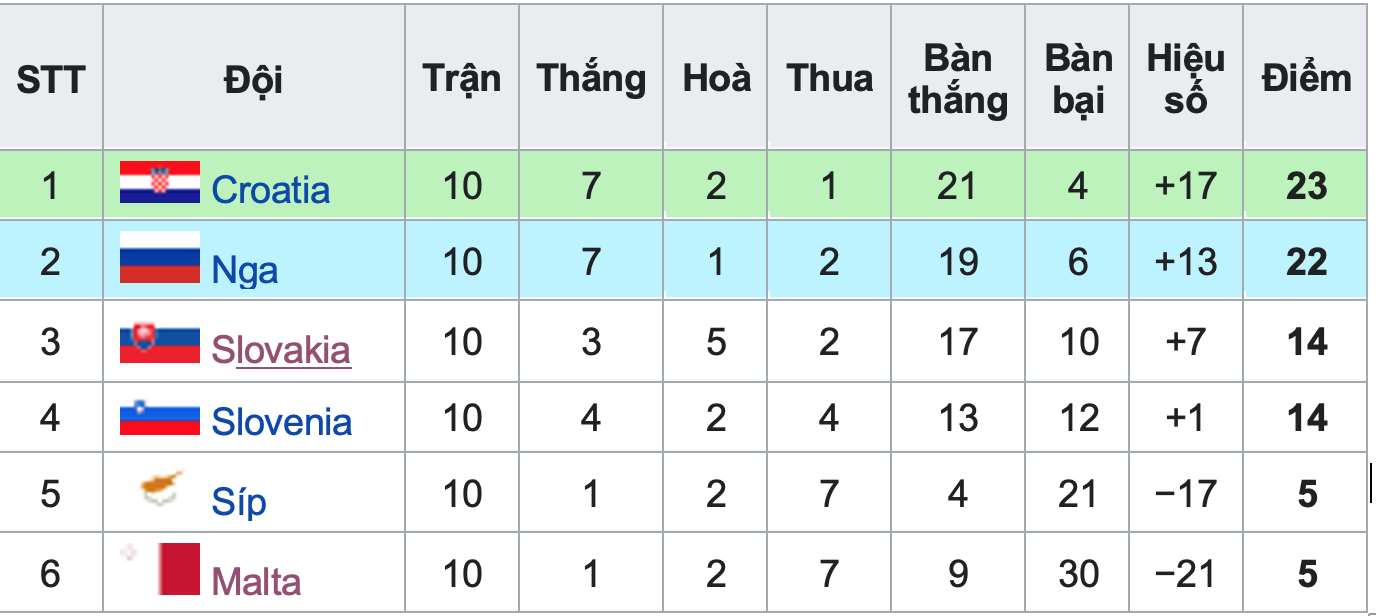
Task: Click the Hiệu số column header
Action: click(1185, 78)
